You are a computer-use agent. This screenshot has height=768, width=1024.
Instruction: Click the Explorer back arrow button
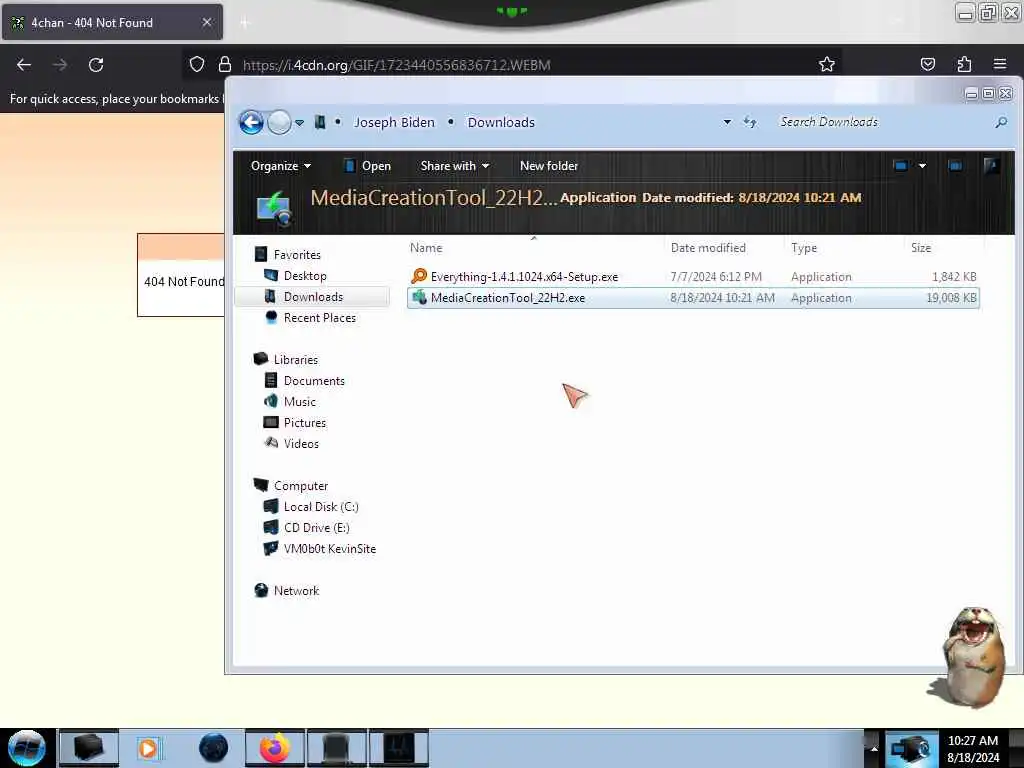(x=251, y=122)
